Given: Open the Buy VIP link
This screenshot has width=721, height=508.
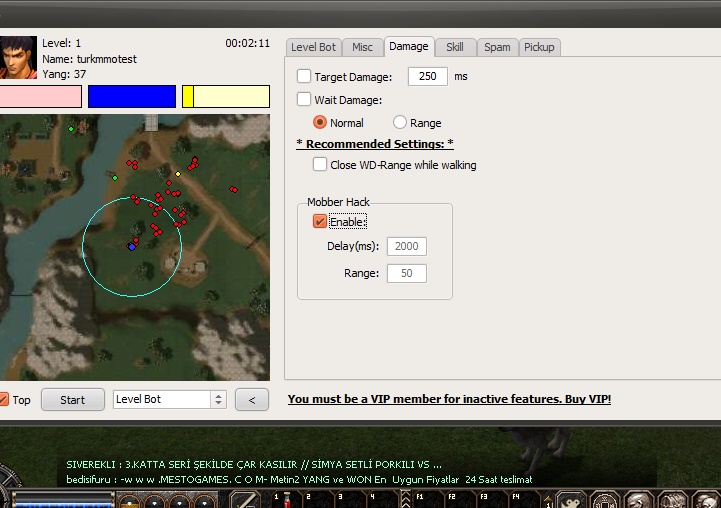Looking at the screenshot, I should click(449, 399).
